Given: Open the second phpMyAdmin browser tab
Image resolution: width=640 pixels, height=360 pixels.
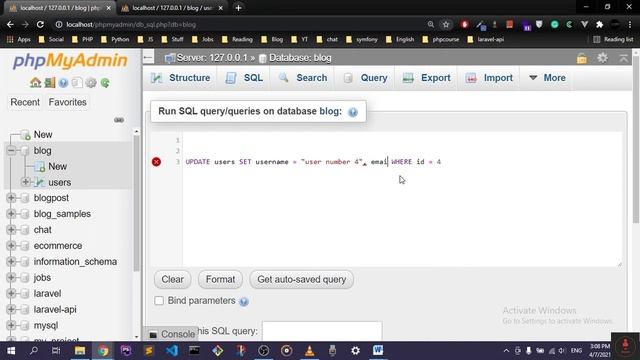Looking at the screenshot, I should (x=173, y=8).
